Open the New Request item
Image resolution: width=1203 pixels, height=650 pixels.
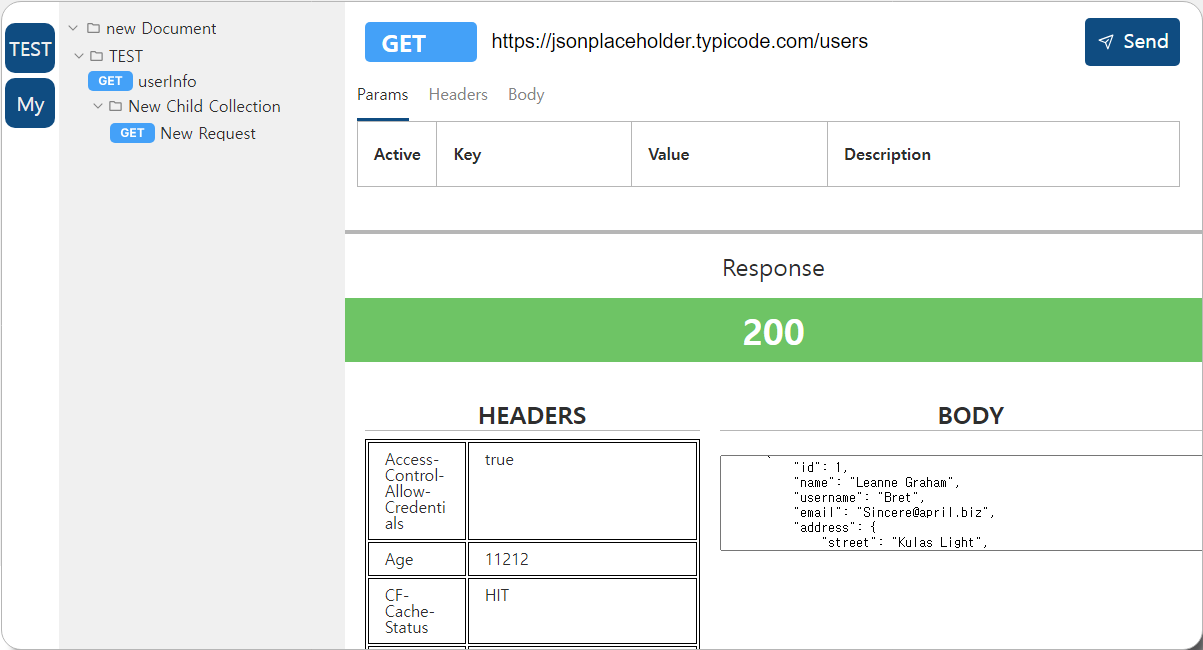[x=208, y=133]
